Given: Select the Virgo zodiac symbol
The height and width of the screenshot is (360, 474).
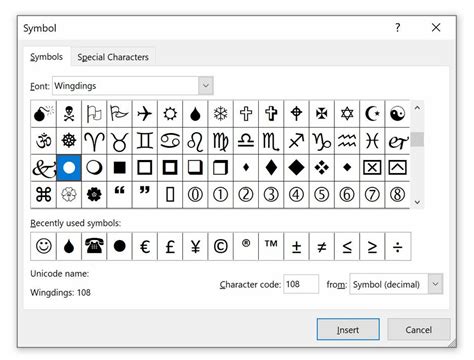Looking at the screenshot, I should (x=220, y=141).
